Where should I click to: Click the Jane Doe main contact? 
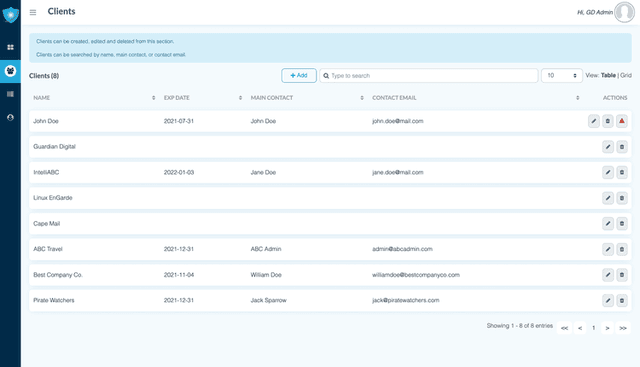(x=263, y=172)
